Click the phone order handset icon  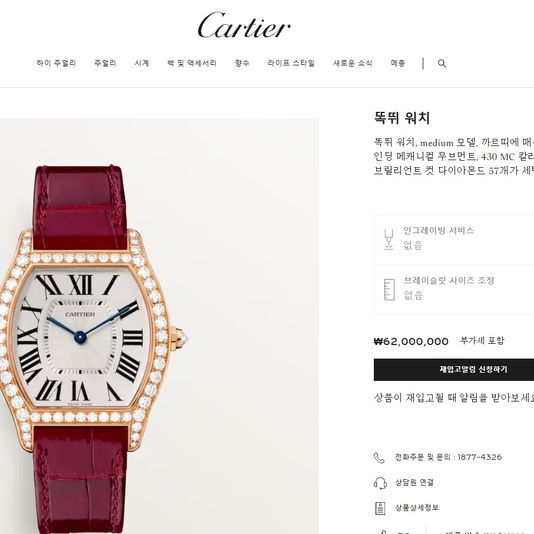(379, 458)
